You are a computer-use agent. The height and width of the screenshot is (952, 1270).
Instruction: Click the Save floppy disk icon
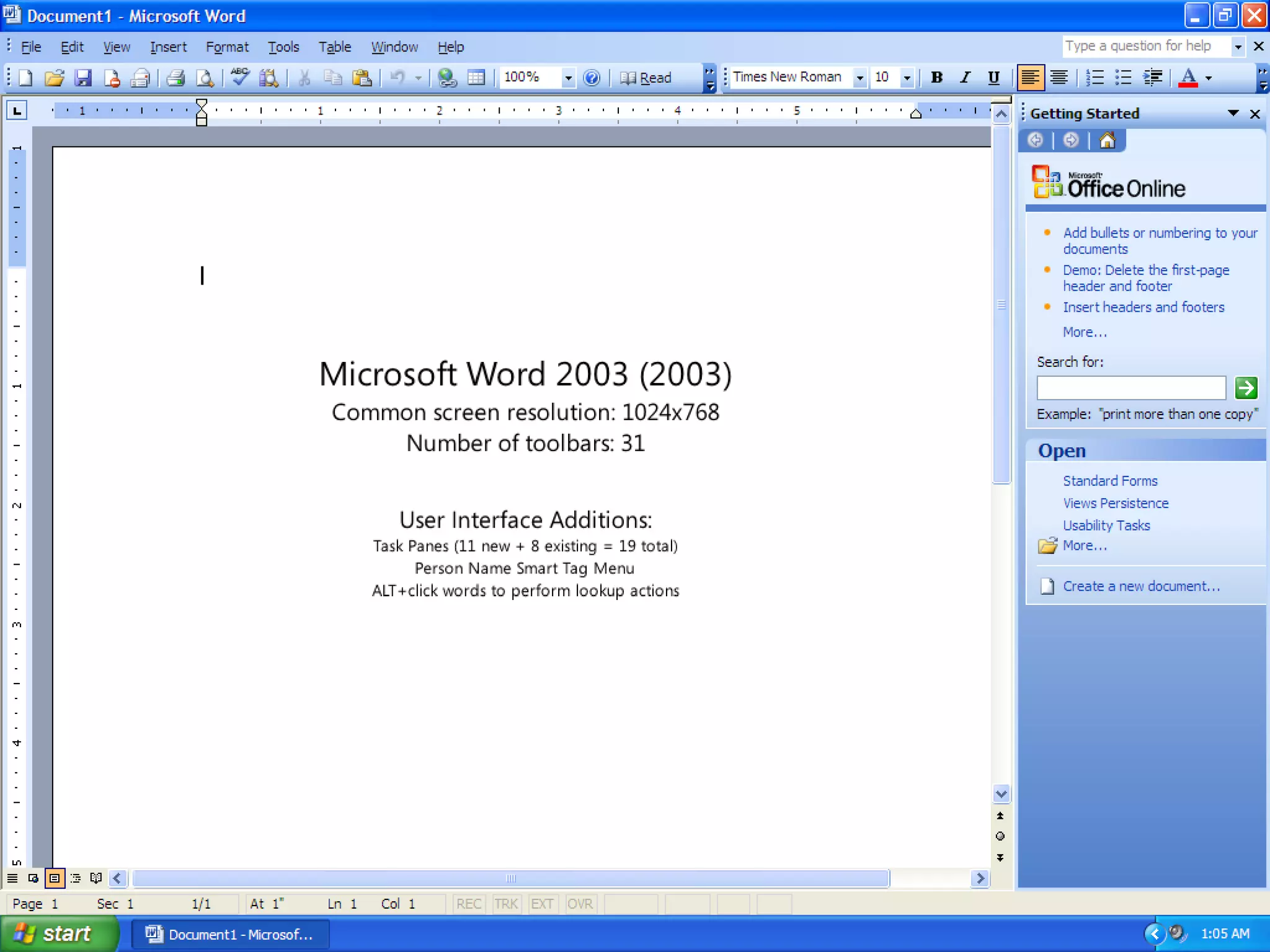click(82, 77)
